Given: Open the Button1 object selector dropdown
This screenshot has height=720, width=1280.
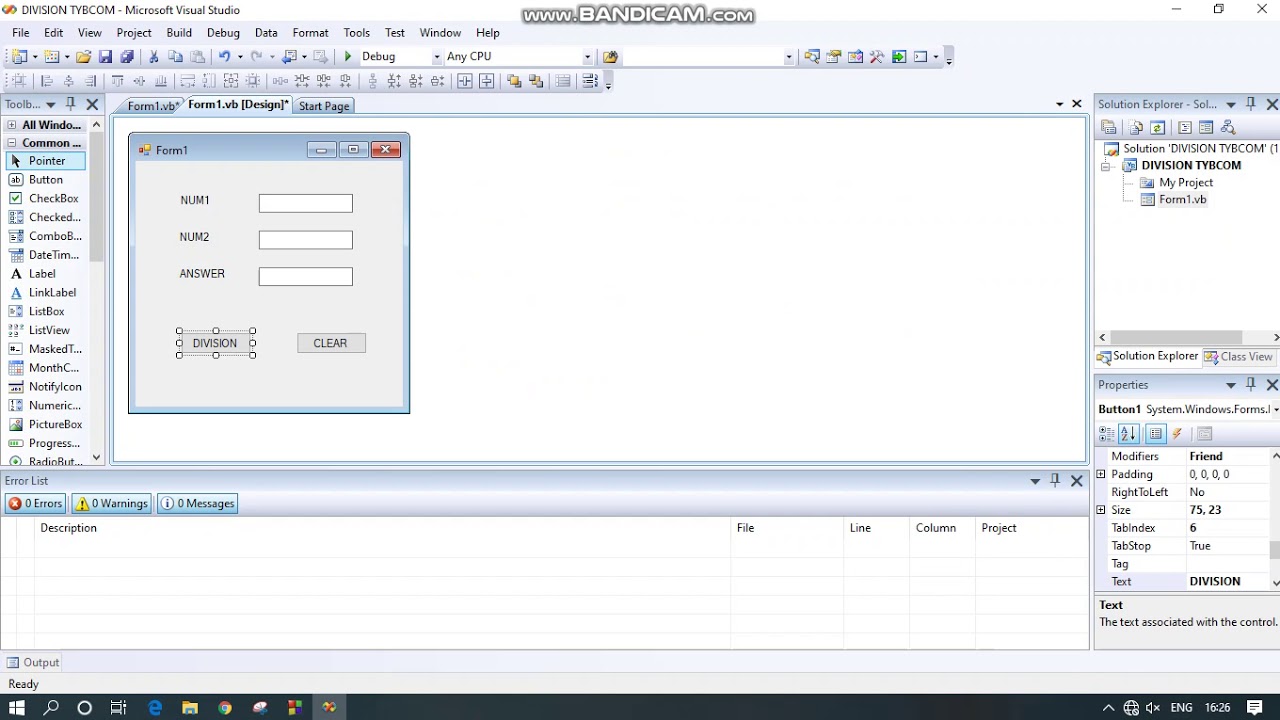Looking at the screenshot, I should pos(1276,409).
